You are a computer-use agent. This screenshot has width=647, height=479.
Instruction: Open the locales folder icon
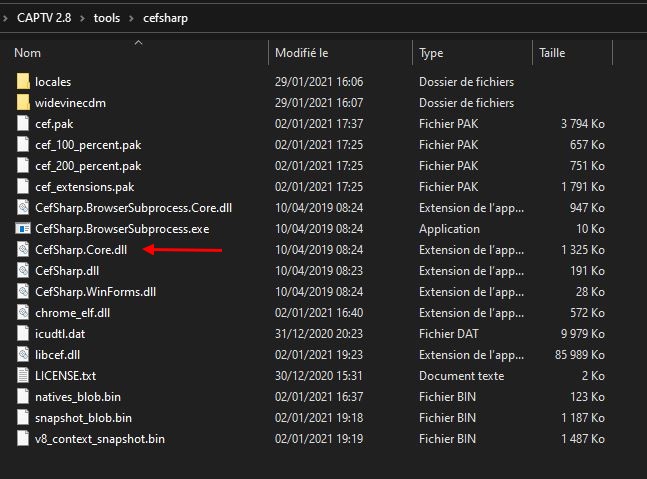pos(23,82)
